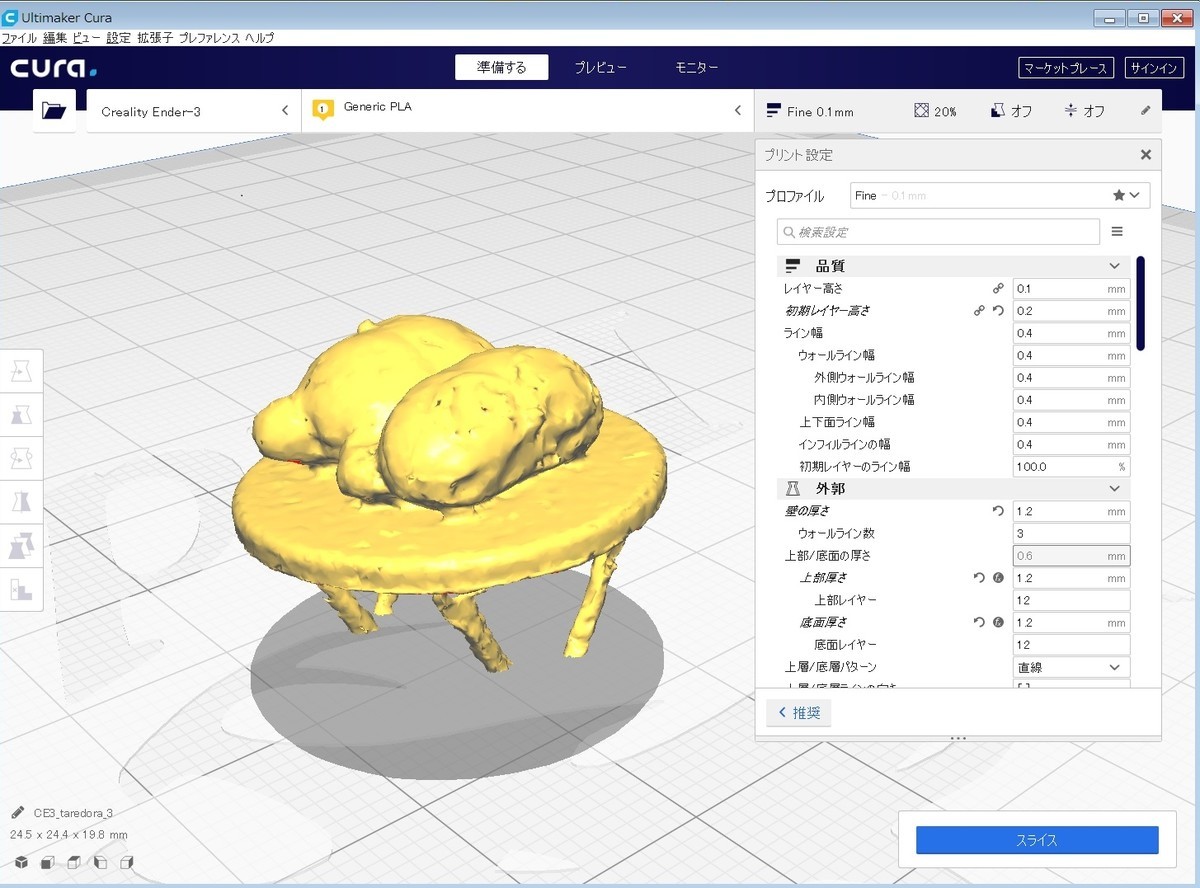This screenshot has height=888, width=1200.
Task: Open file using folder icon
Action: pos(54,110)
